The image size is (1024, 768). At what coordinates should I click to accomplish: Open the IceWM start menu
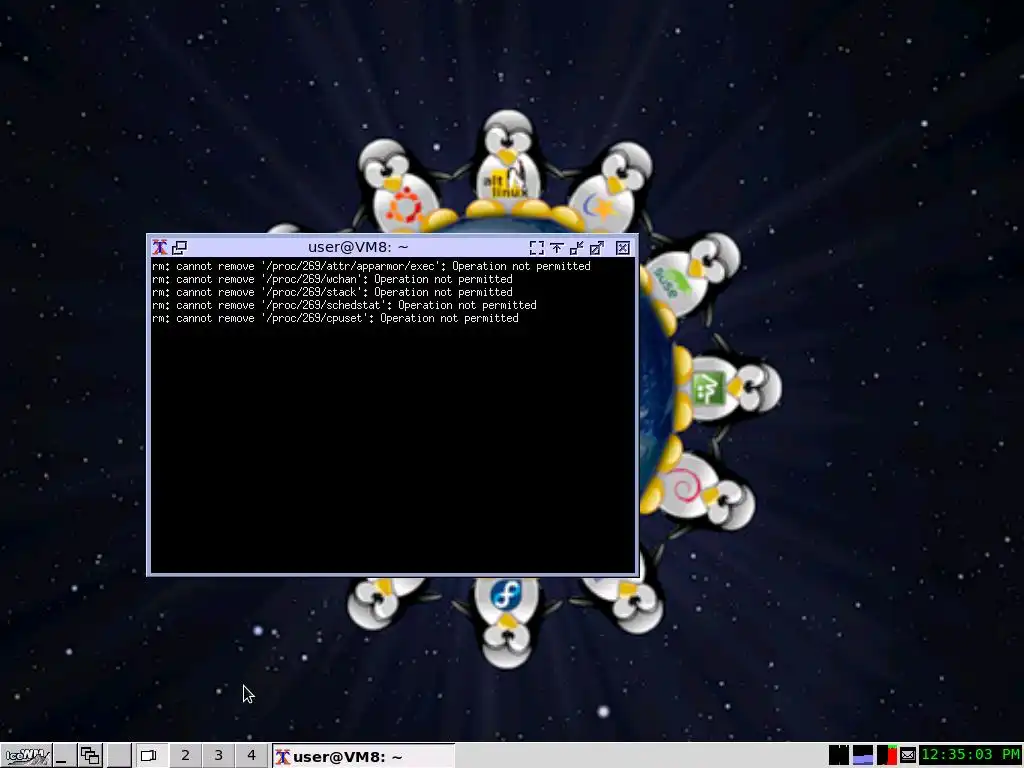point(26,756)
